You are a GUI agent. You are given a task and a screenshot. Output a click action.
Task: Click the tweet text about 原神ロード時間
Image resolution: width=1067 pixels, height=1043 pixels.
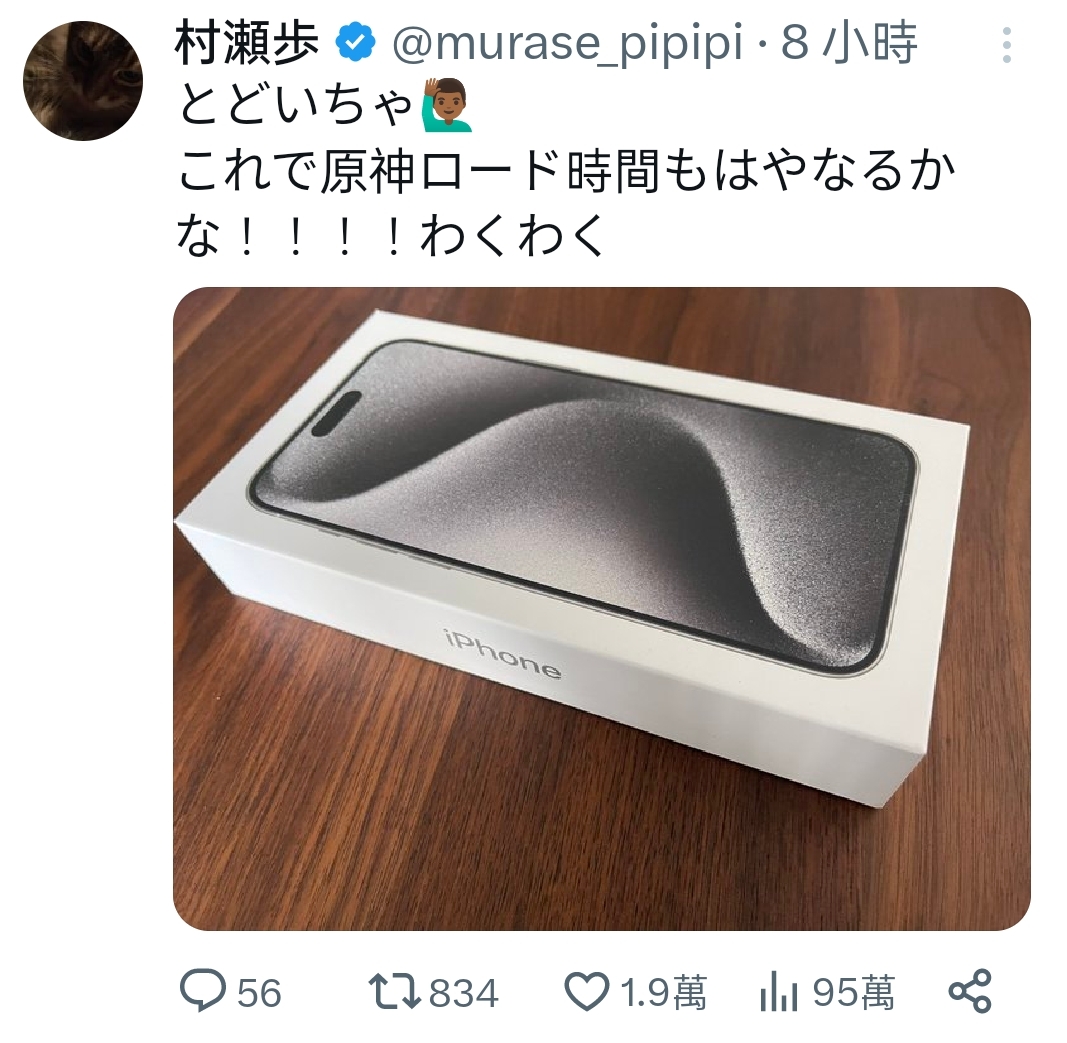(566, 171)
